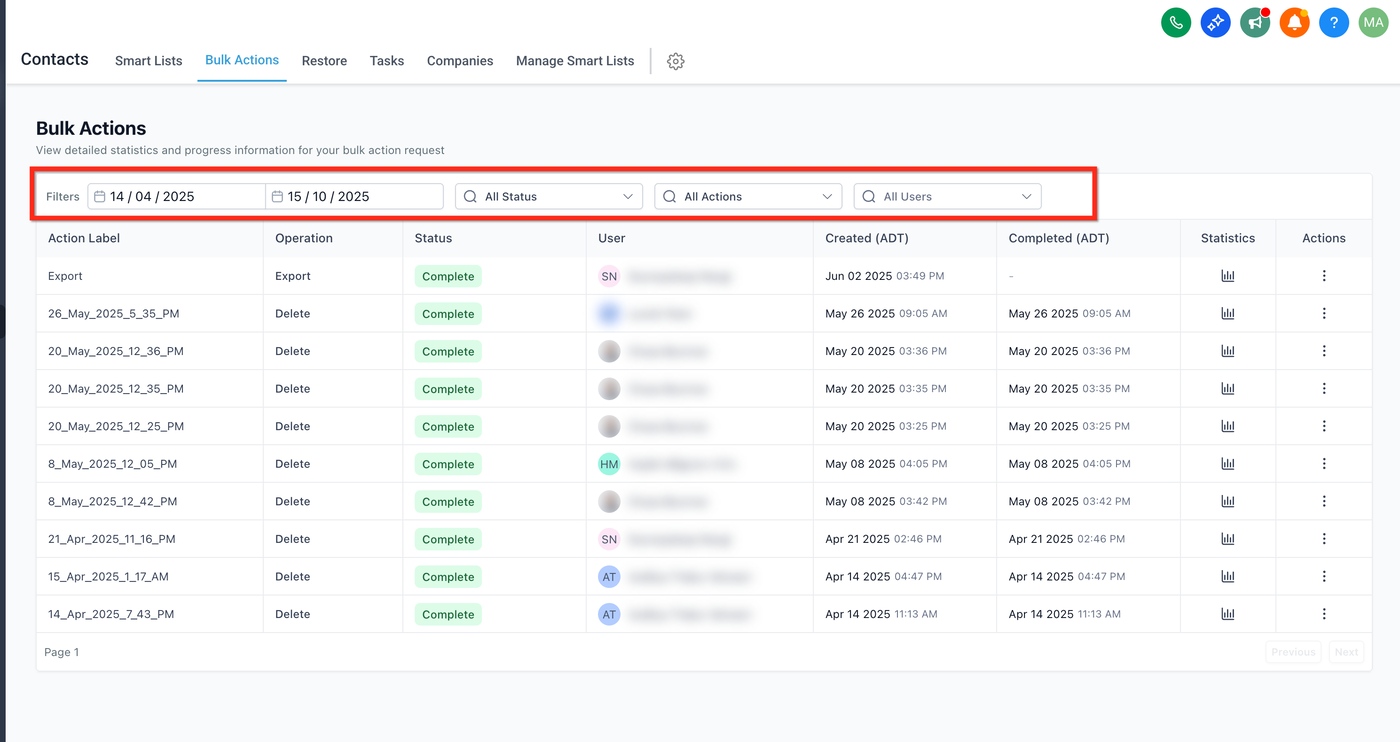The width and height of the screenshot is (1400, 742).
Task: Click the Previous pagination button
Action: [x=1293, y=652]
